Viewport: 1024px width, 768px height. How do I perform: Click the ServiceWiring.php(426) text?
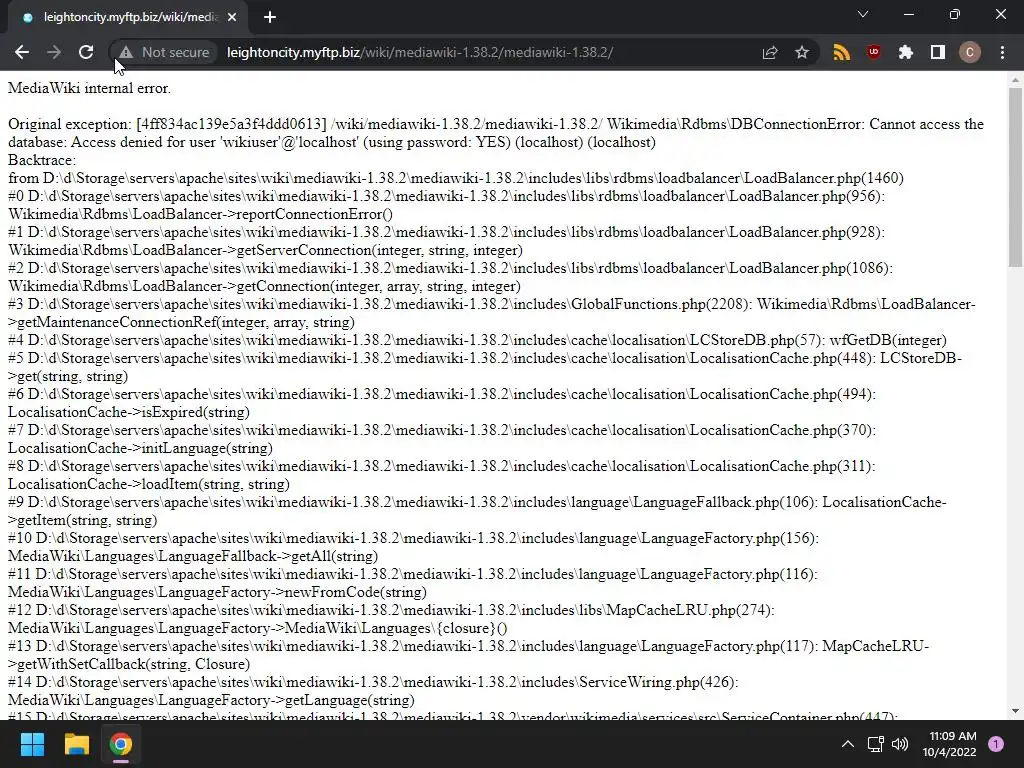658,682
